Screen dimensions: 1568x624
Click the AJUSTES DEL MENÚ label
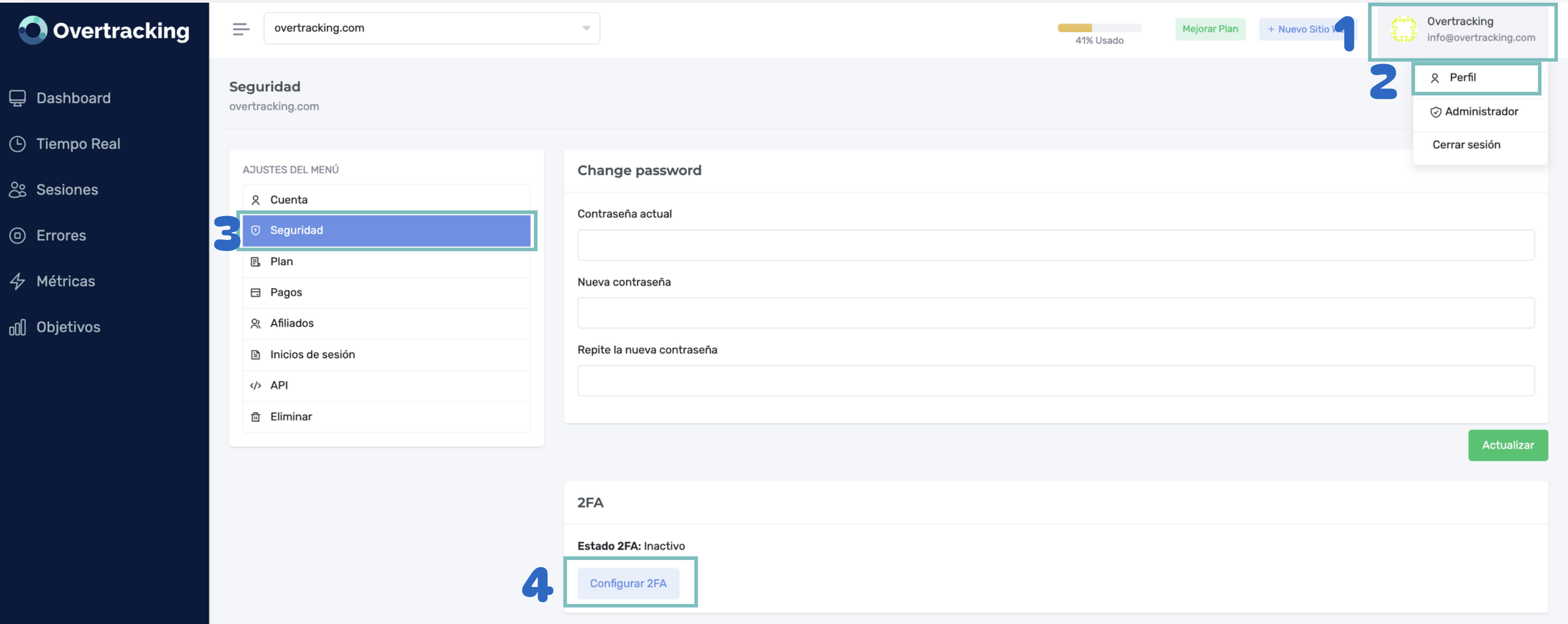tap(290, 170)
